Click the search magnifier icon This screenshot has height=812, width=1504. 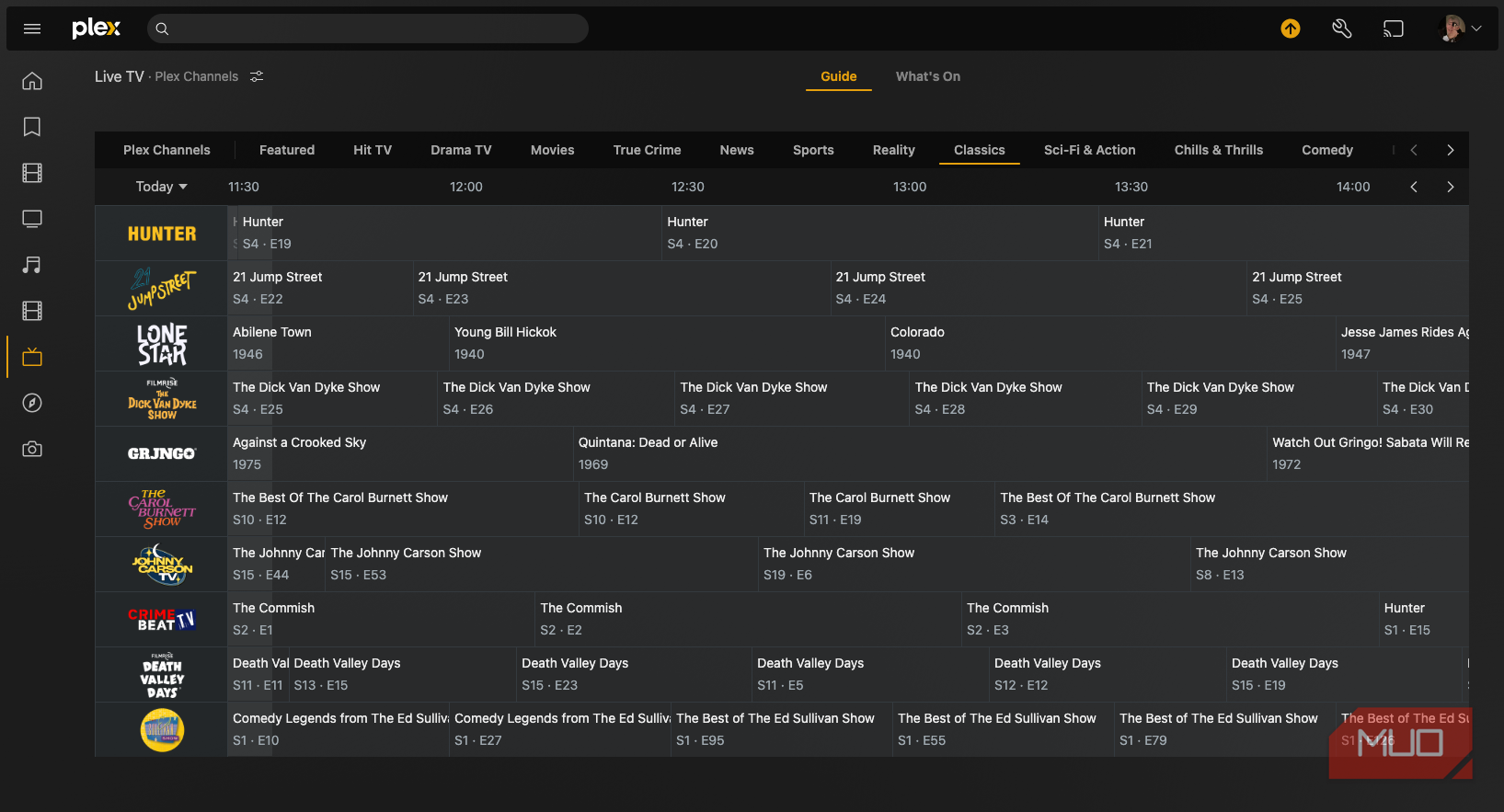[x=162, y=29]
